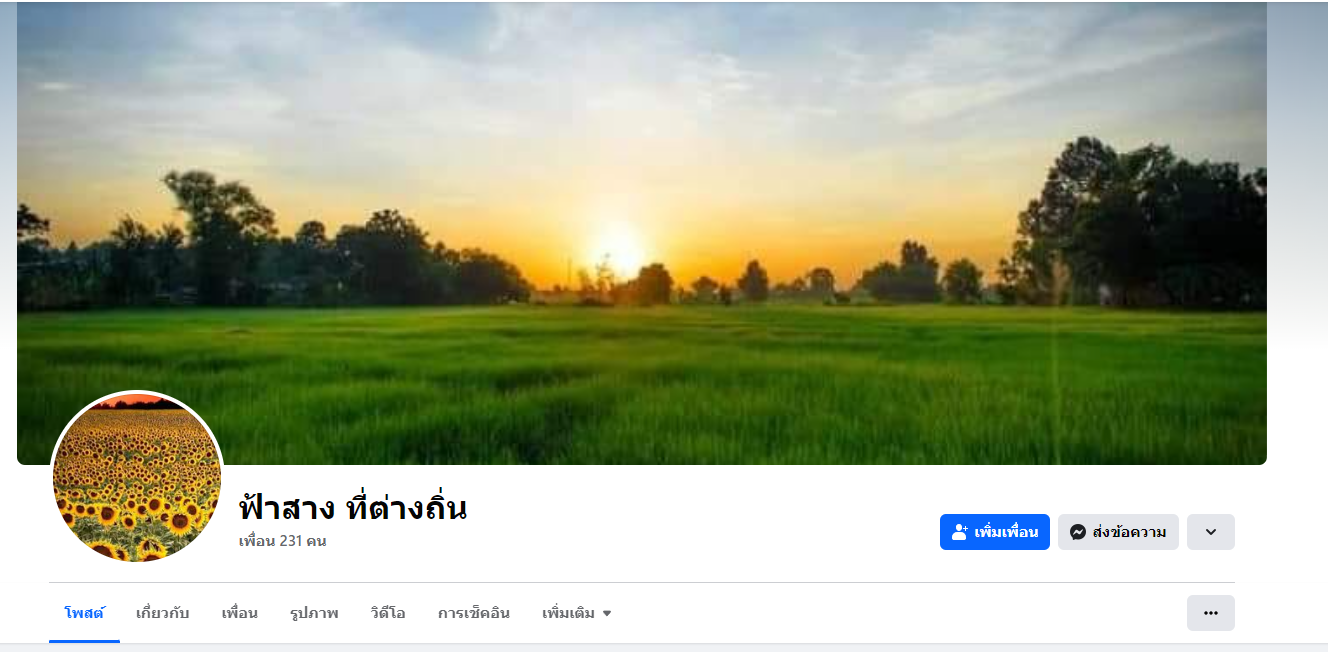This screenshot has width=1328, height=652.
Task: Open the เพิ่มเติม menu tab
Action: coord(577,613)
